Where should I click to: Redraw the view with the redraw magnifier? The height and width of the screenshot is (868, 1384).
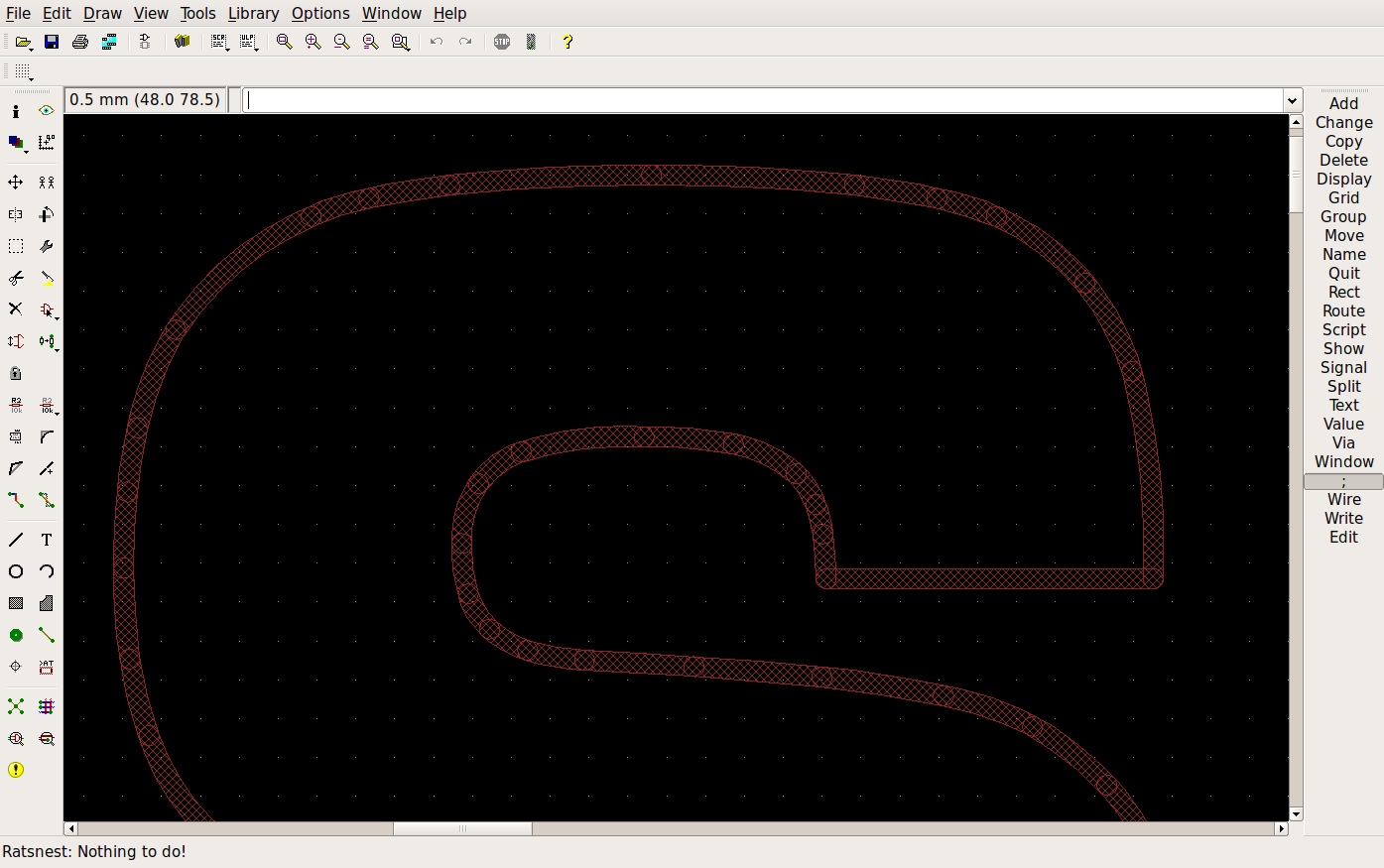[x=371, y=42]
